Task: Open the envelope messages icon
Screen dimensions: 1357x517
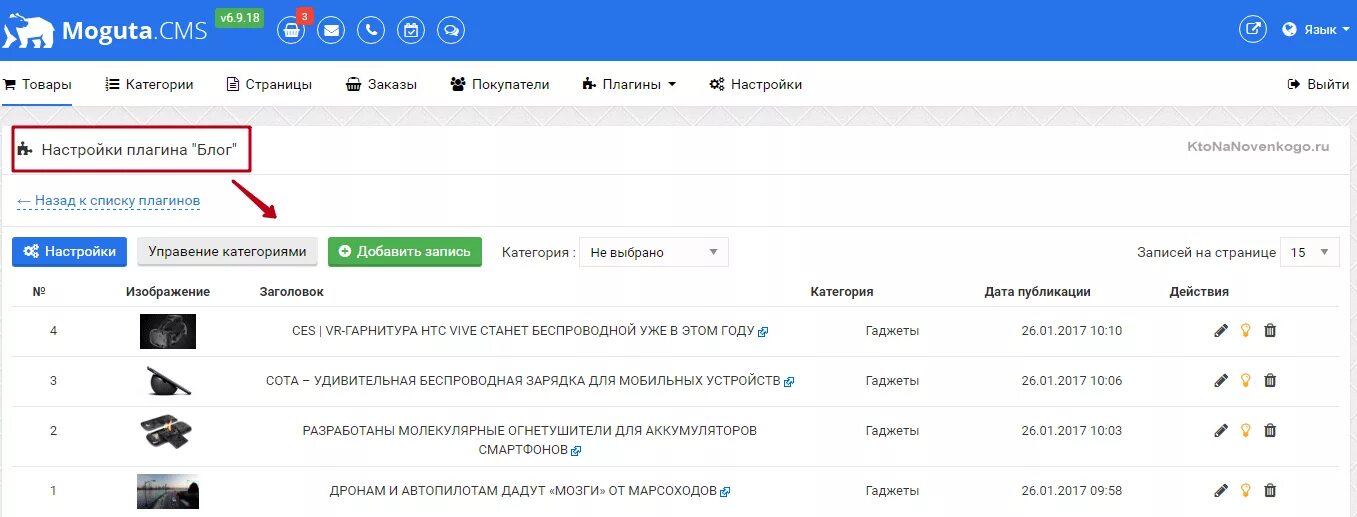Action: coord(331,30)
